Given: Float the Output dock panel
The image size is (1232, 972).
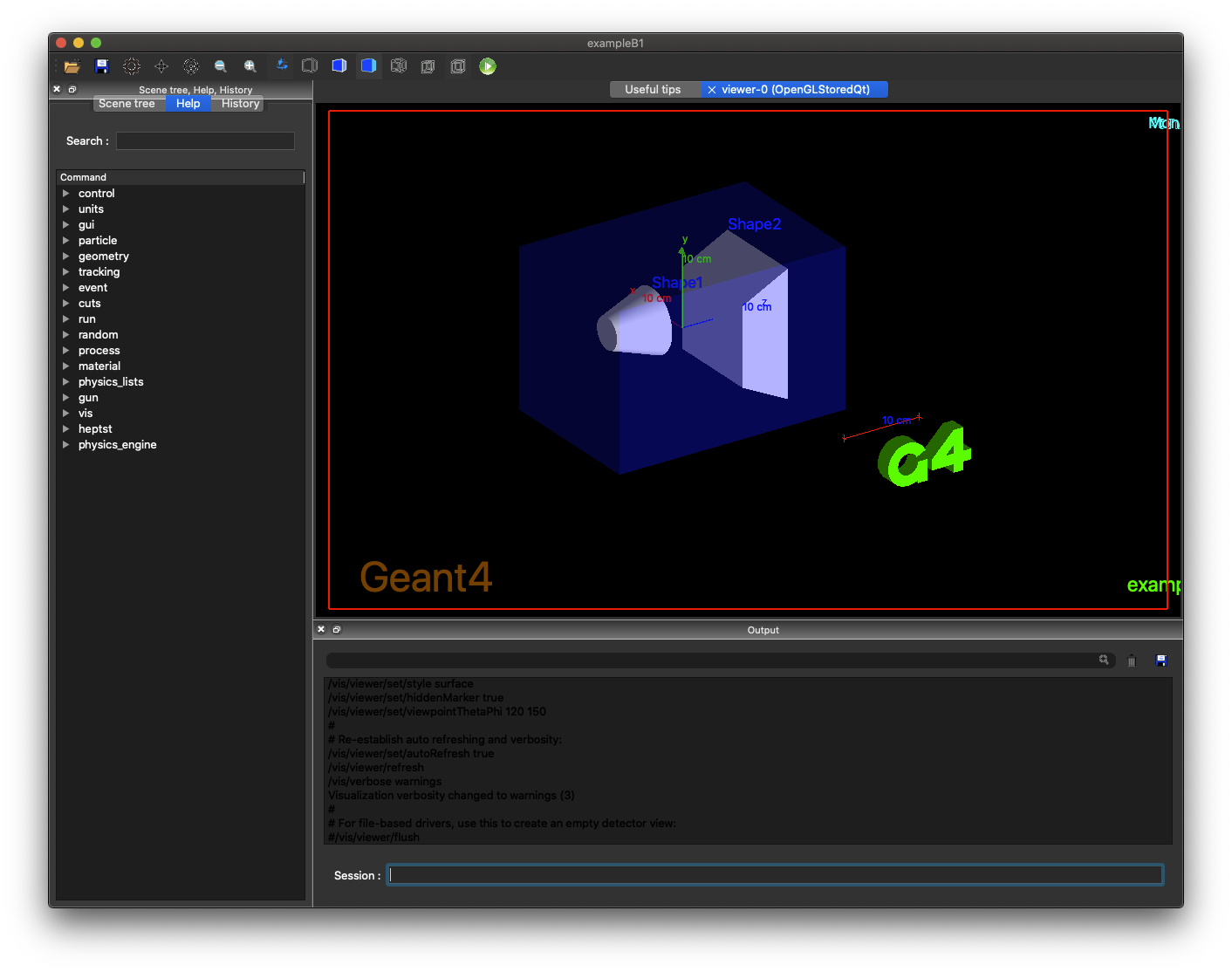Looking at the screenshot, I should (337, 629).
